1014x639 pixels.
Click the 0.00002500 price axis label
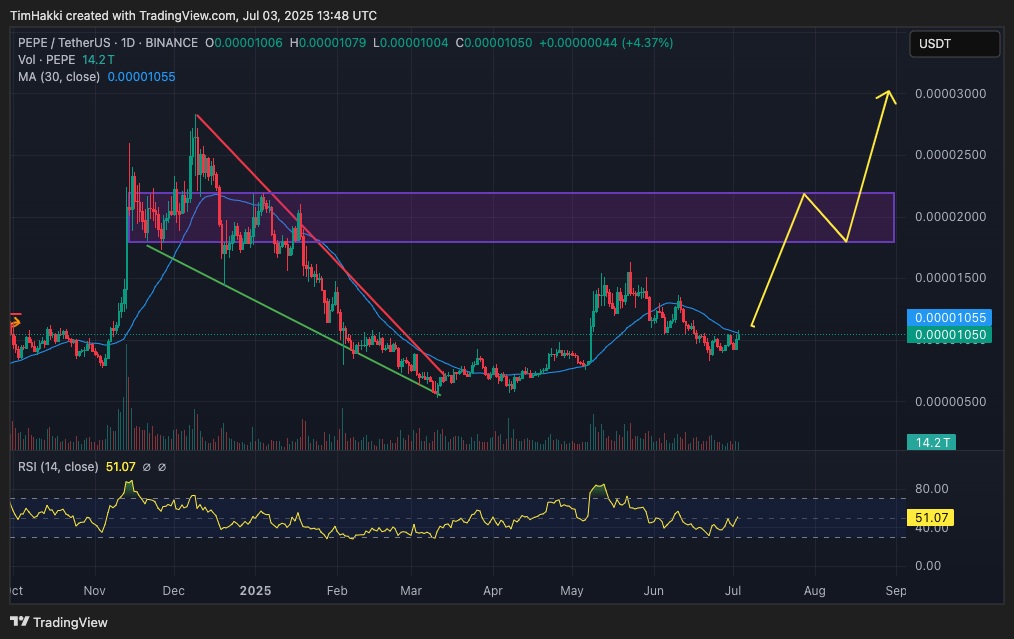coord(951,155)
